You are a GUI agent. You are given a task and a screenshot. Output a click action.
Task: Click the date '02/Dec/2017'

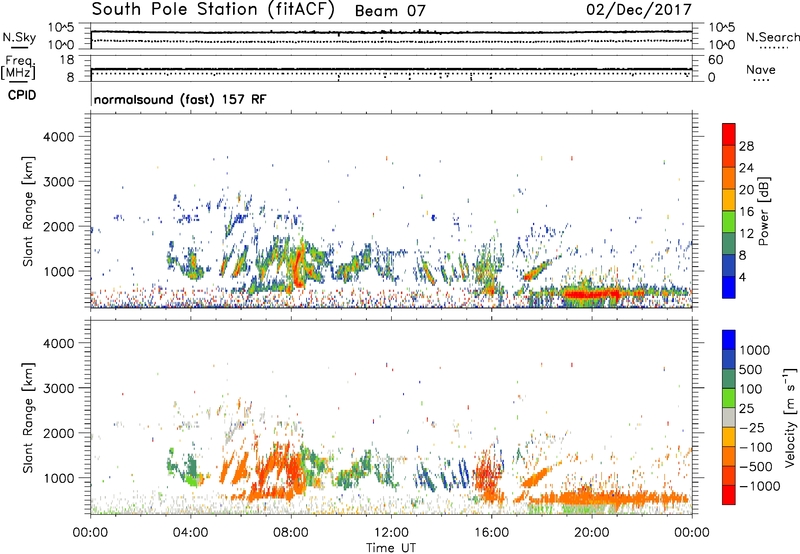(x=639, y=10)
